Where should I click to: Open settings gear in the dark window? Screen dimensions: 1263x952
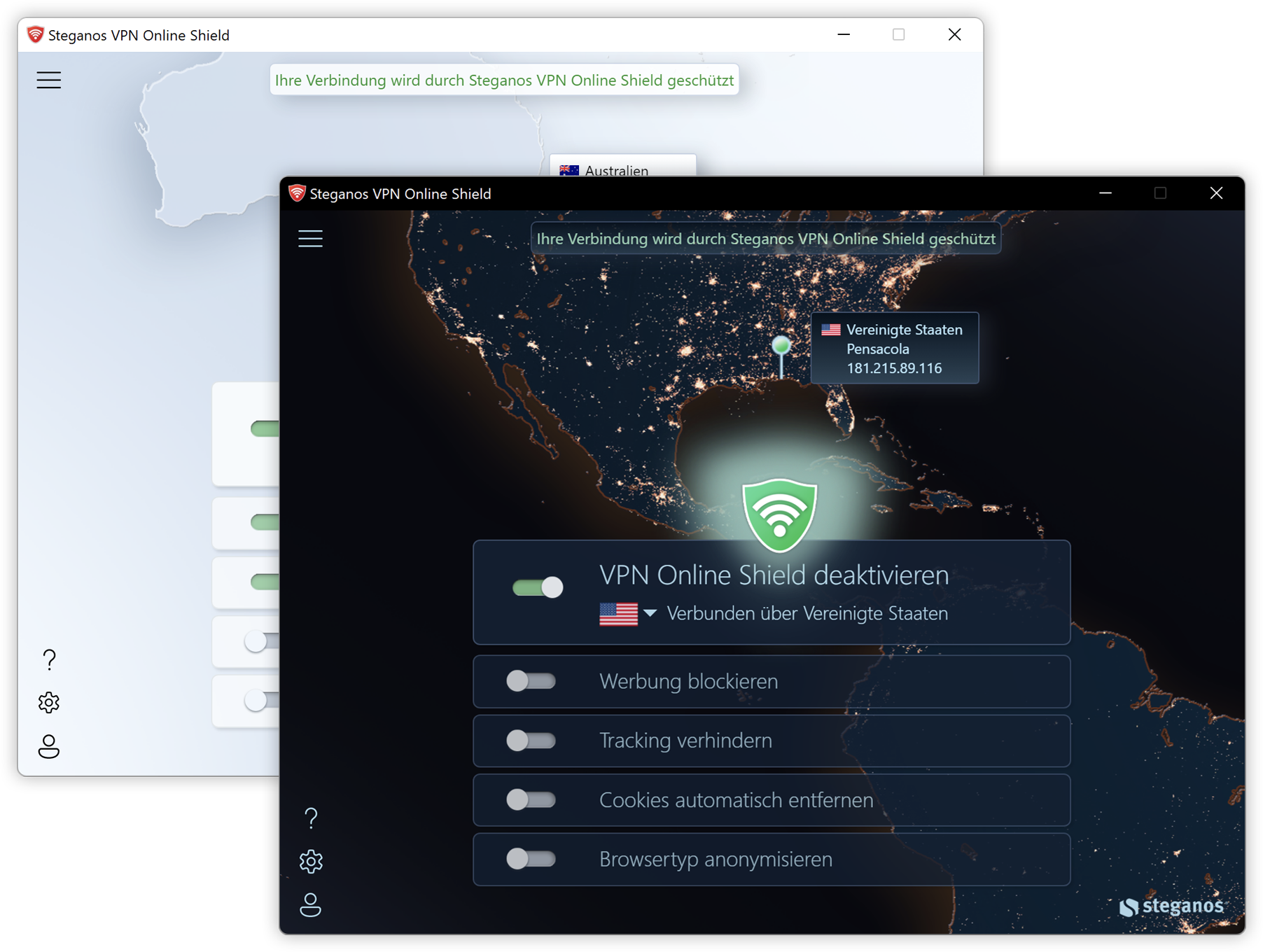coord(311,861)
